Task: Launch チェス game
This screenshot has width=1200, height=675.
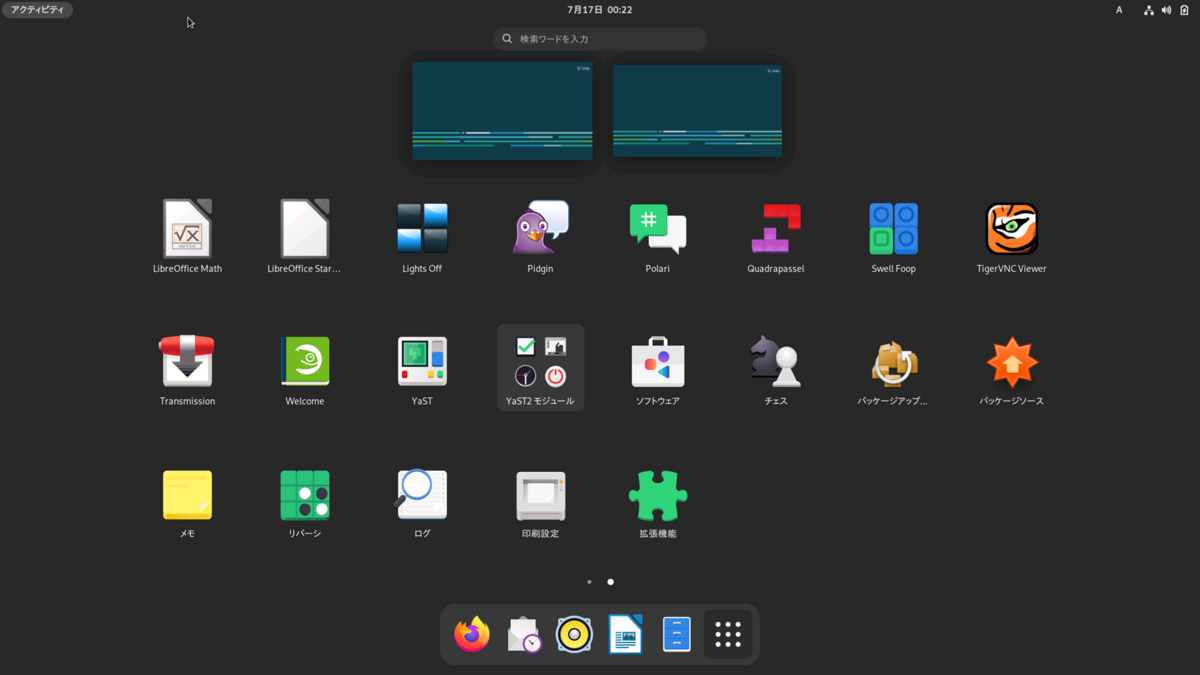Action: pos(775,369)
